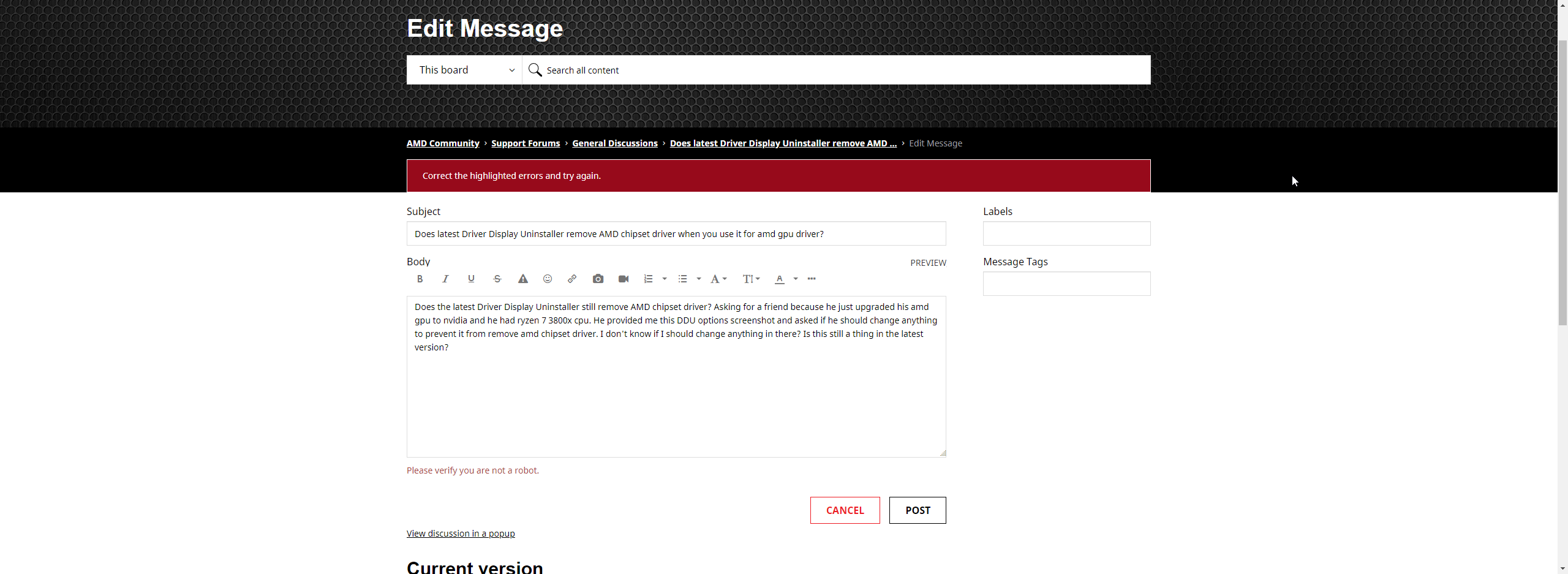
Task: Click the body editor resize handle
Action: click(943, 453)
